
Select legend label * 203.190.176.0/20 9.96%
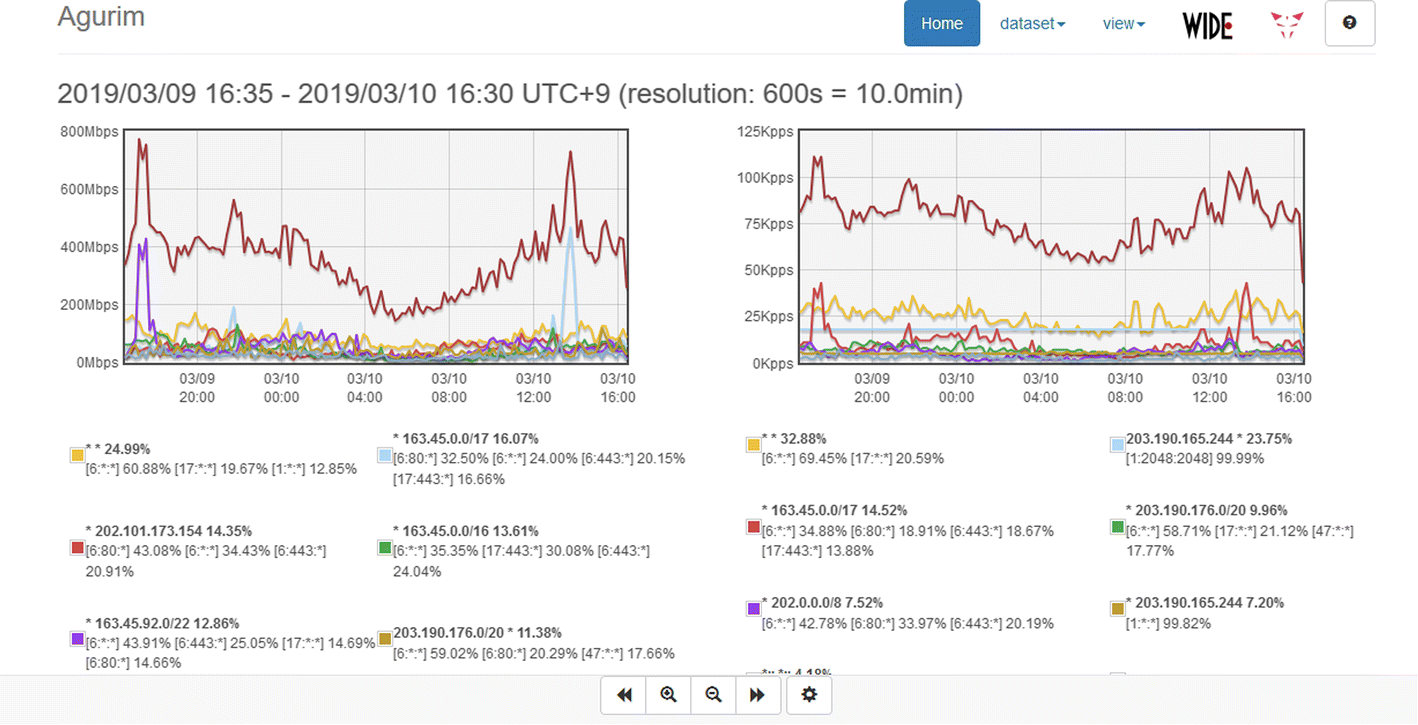(1206, 510)
